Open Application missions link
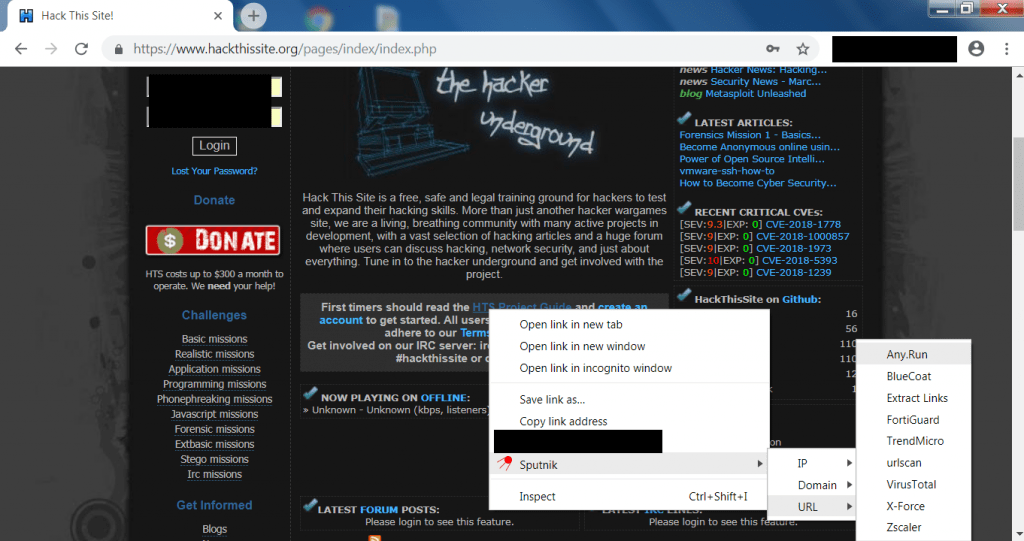 coord(214,369)
